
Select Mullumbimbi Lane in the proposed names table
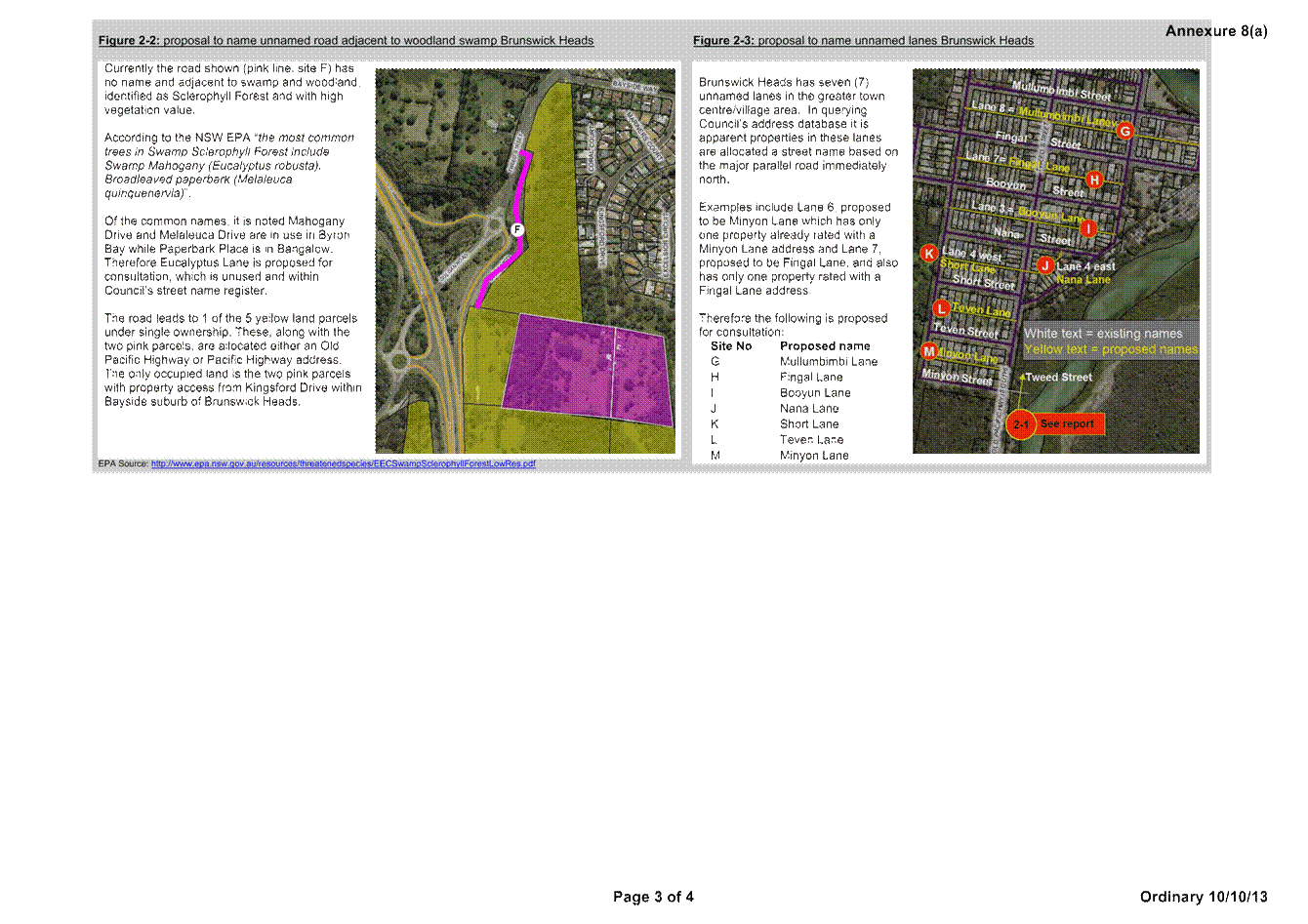point(829,362)
